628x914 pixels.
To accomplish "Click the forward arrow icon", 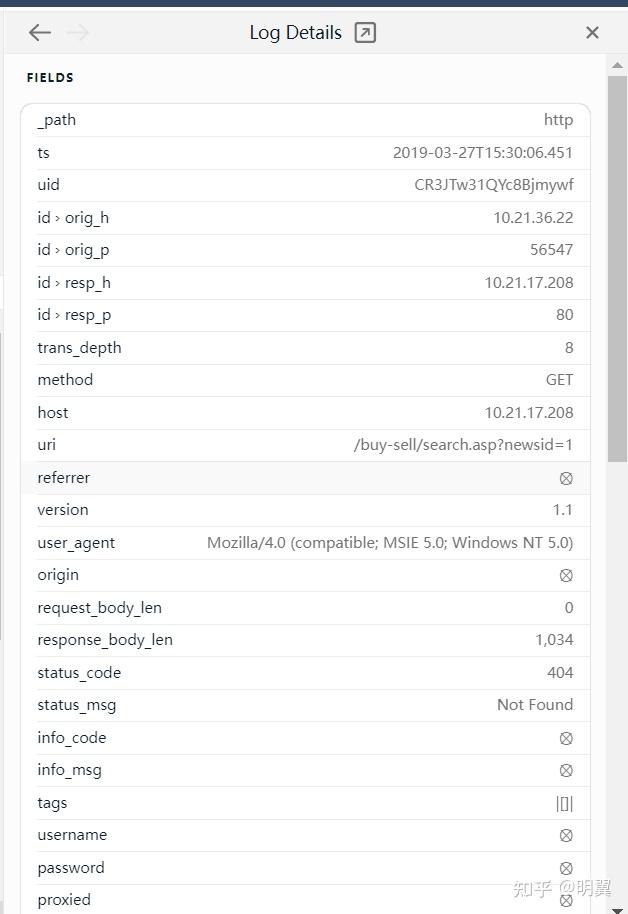I will tap(78, 33).
